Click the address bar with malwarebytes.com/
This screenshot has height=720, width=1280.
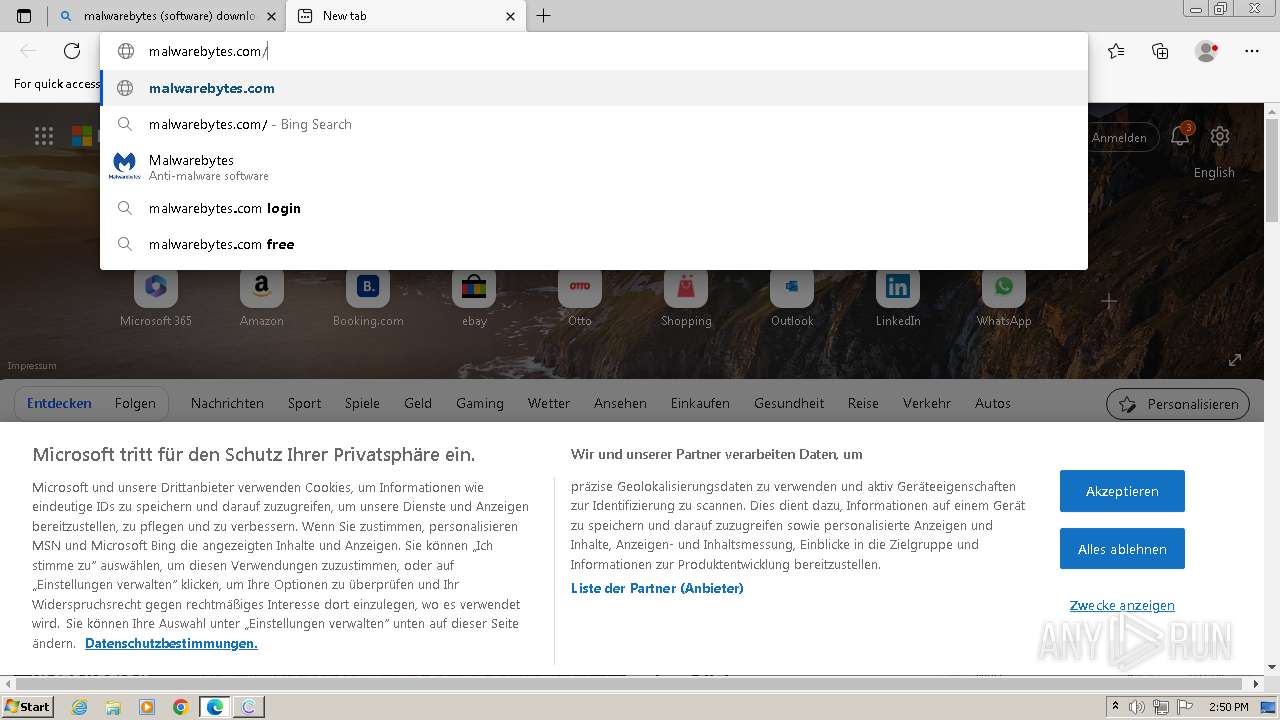click(594, 51)
